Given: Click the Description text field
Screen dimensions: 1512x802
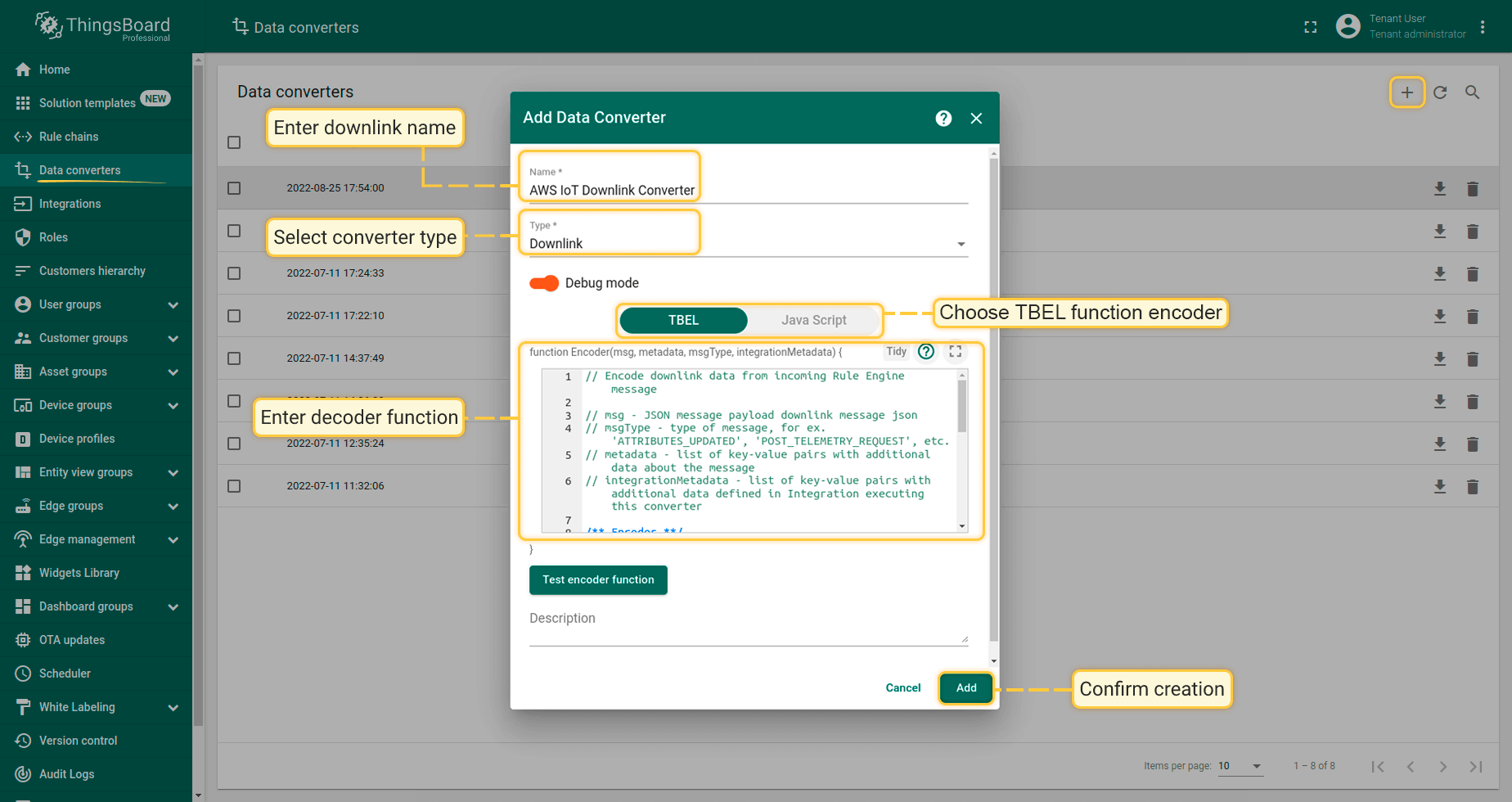Looking at the screenshot, I should 748,630.
